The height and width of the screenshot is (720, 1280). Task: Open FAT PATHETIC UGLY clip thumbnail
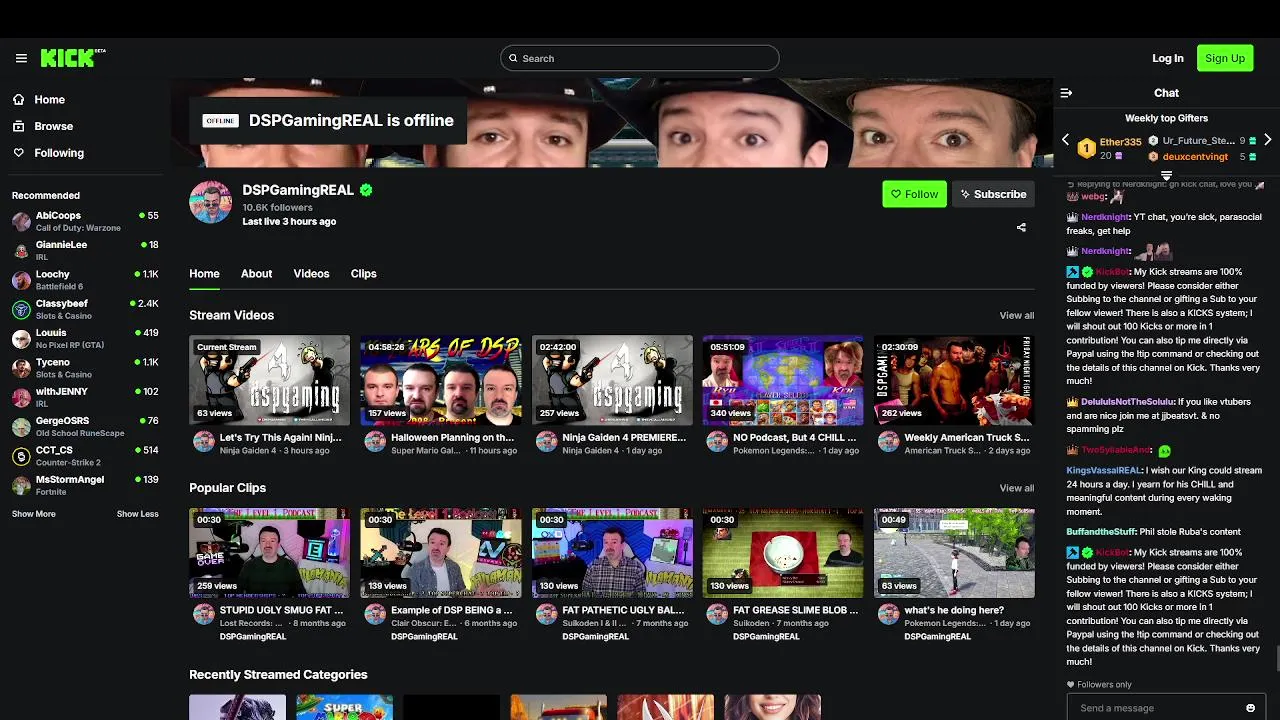pyautogui.click(x=612, y=553)
